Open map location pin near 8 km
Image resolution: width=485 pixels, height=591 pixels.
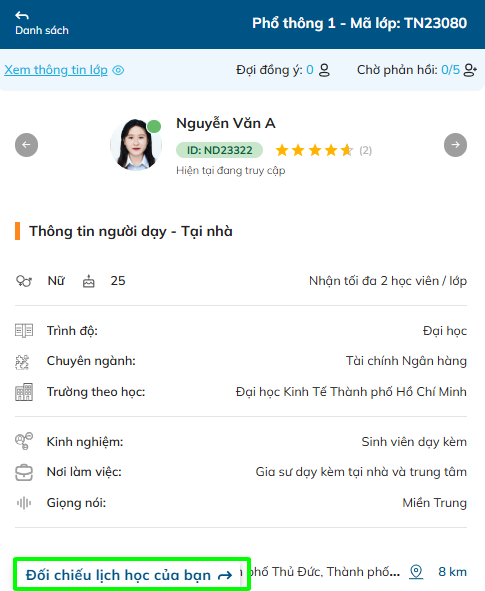pos(416,572)
